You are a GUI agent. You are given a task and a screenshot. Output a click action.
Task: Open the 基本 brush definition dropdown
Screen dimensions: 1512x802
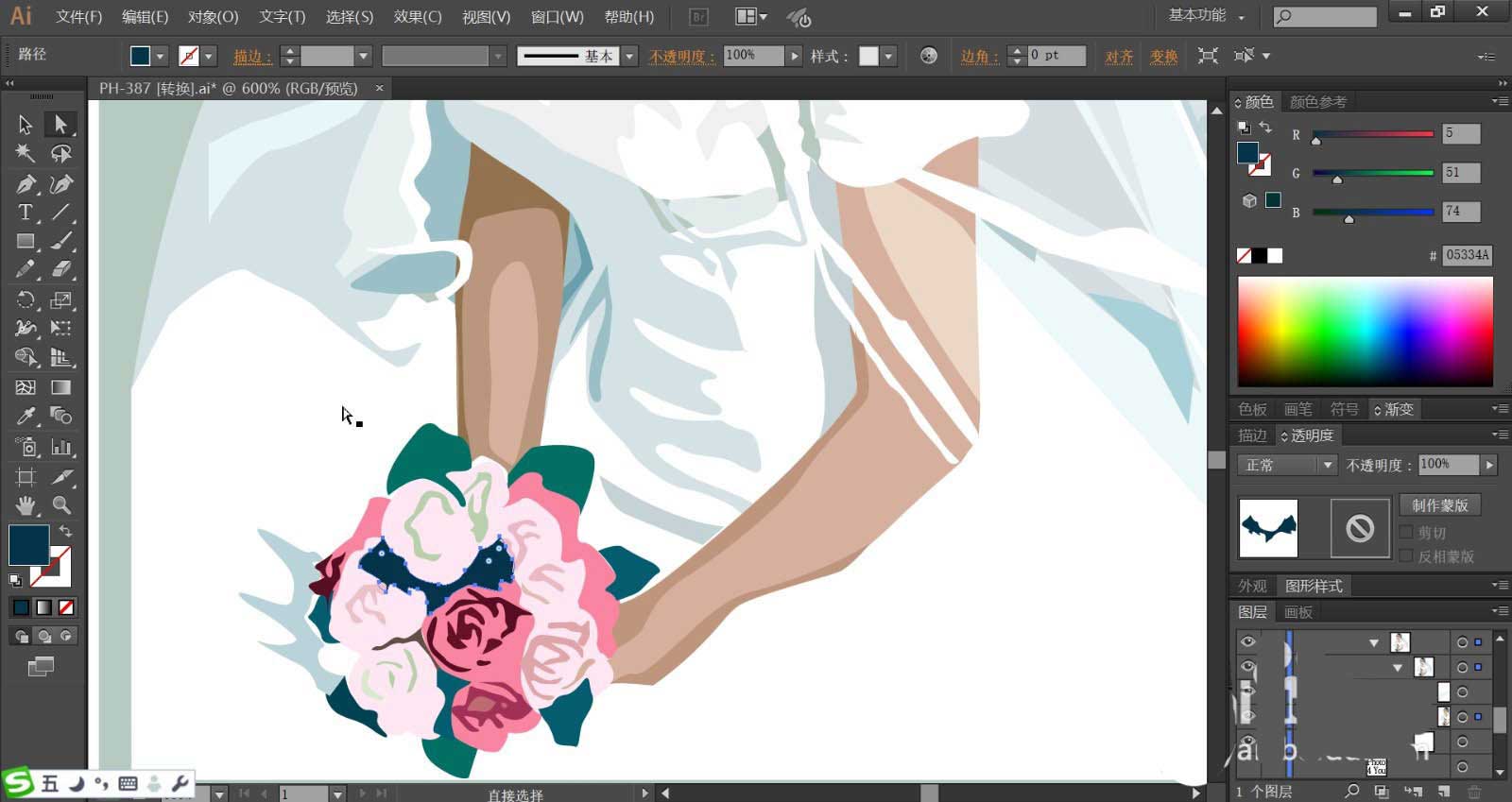coord(630,57)
